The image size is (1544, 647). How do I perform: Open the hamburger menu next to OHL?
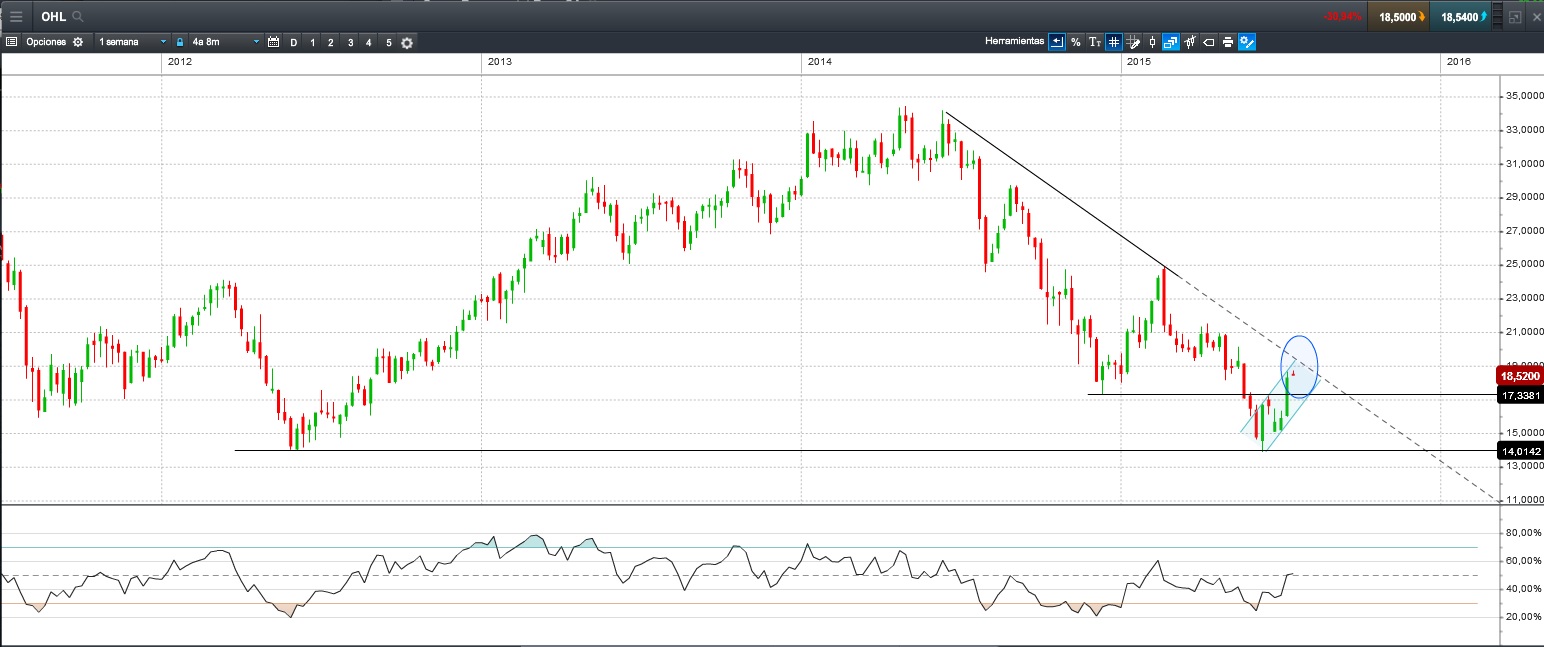point(16,17)
